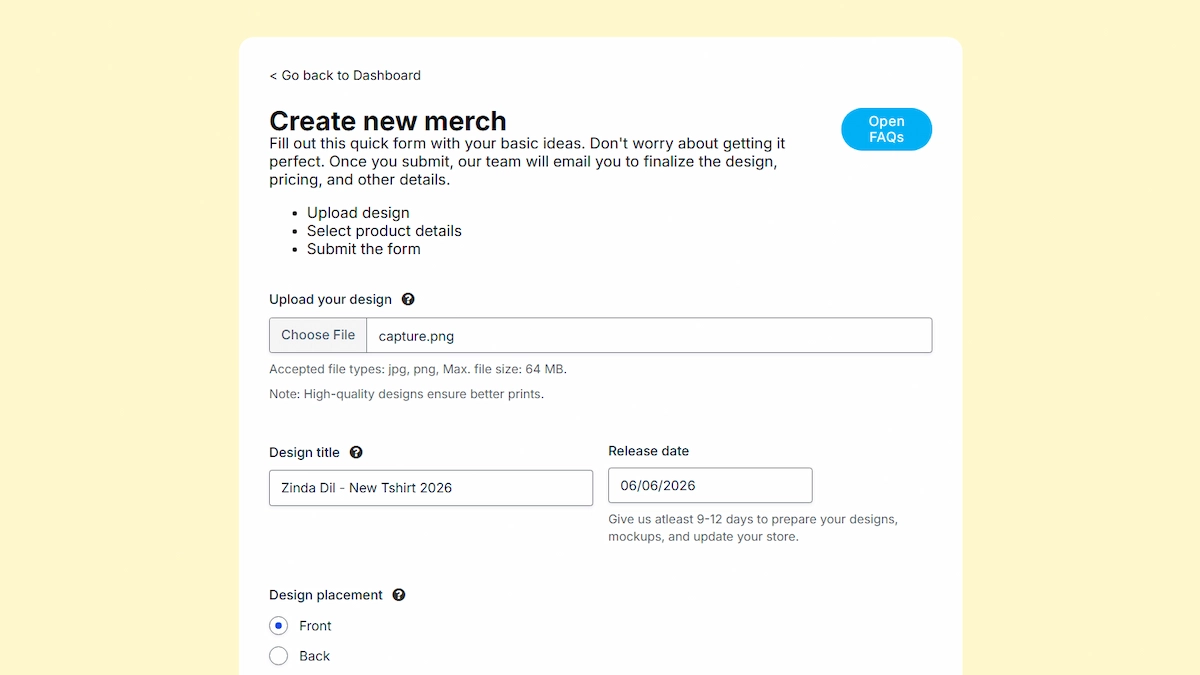Open the Release date field showing 06/06/2026
Image resolution: width=1200 pixels, height=675 pixels.
pos(710,485)
